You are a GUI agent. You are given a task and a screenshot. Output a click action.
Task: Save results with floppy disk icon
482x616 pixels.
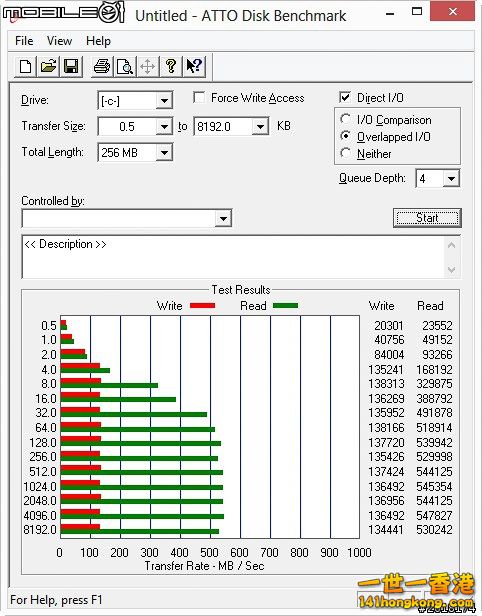coord(71,66)
